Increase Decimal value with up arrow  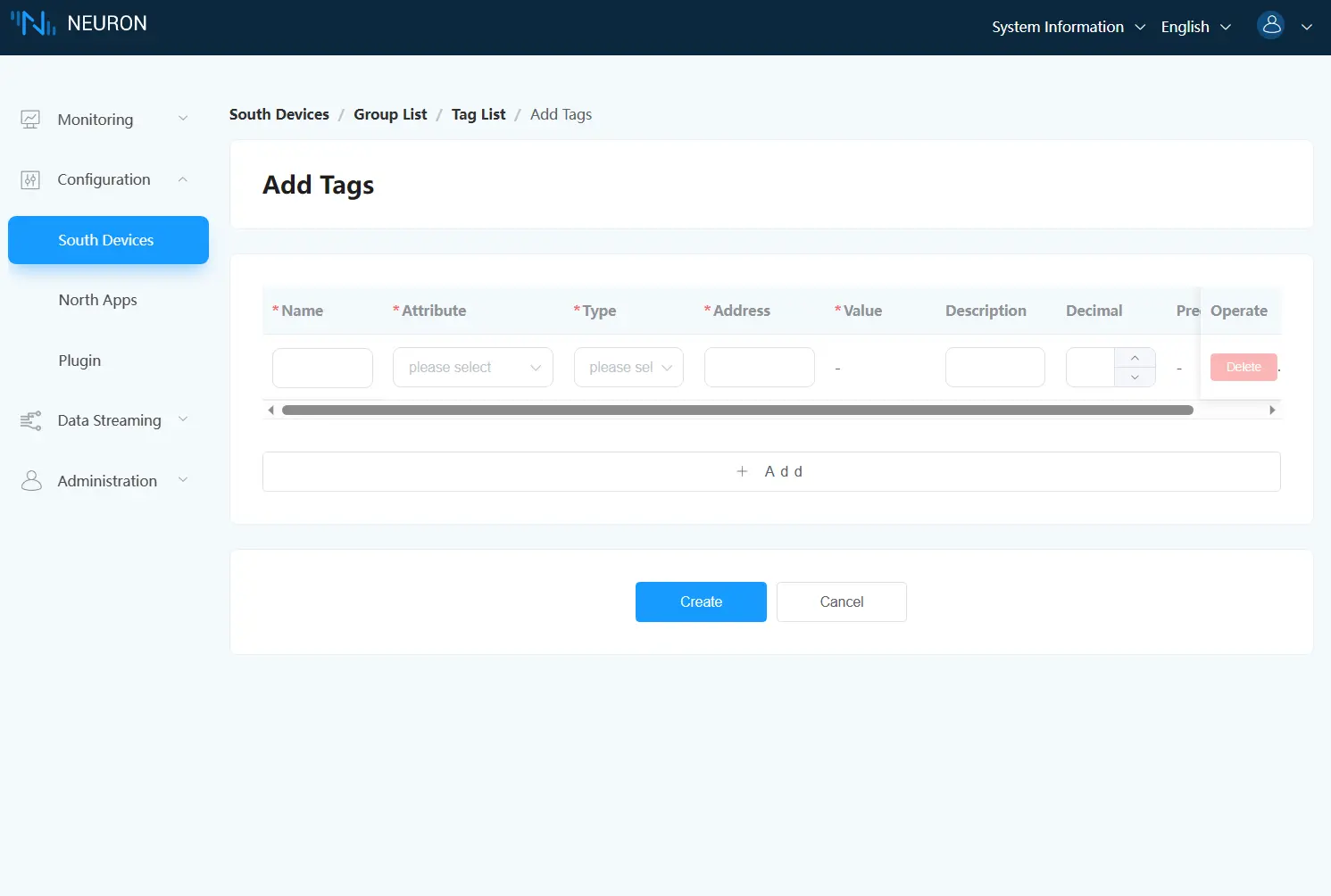point(1135,358)
